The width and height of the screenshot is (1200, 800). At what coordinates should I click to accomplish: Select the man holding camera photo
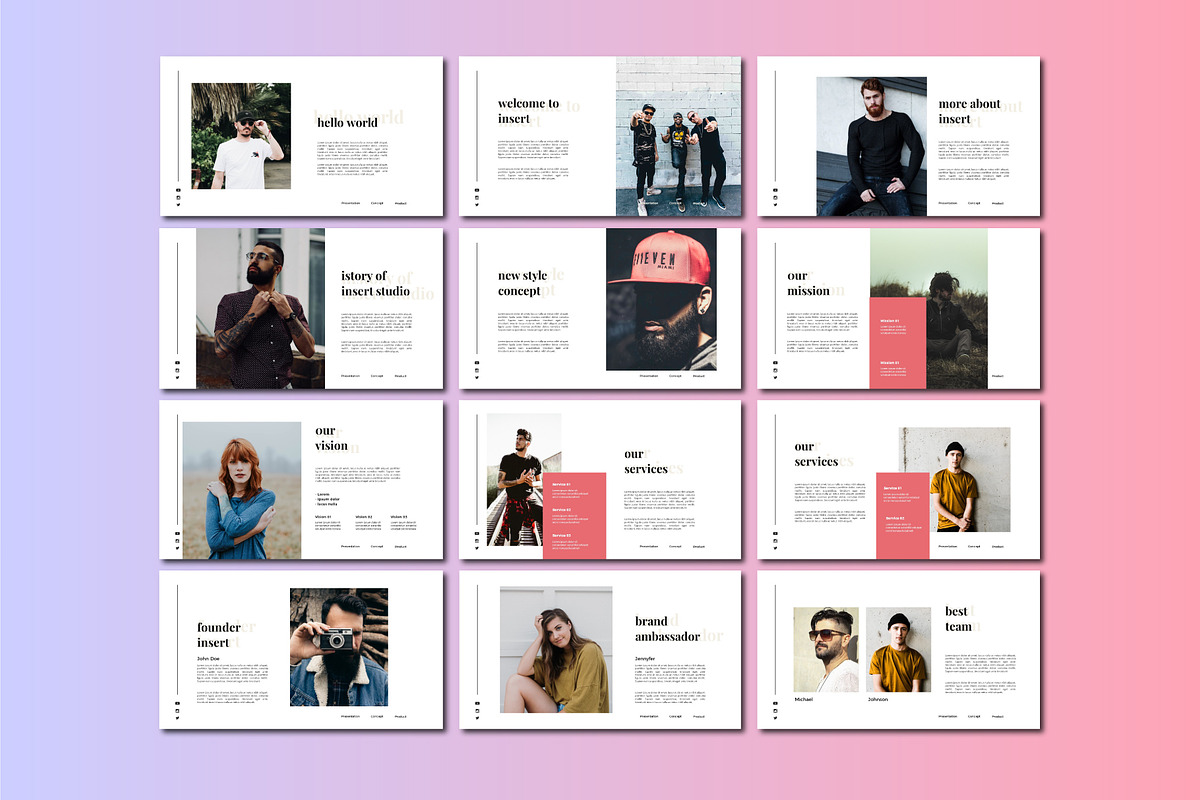click(x=339, y=647)
